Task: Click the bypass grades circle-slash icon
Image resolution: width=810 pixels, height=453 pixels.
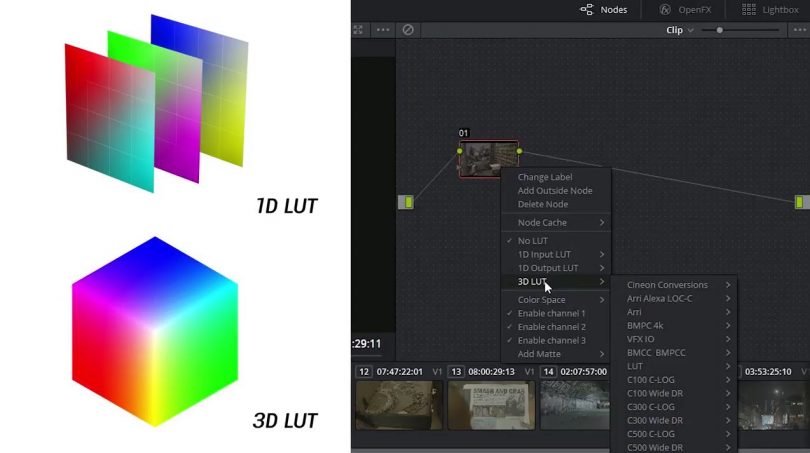Action: [x=408, y=30]
